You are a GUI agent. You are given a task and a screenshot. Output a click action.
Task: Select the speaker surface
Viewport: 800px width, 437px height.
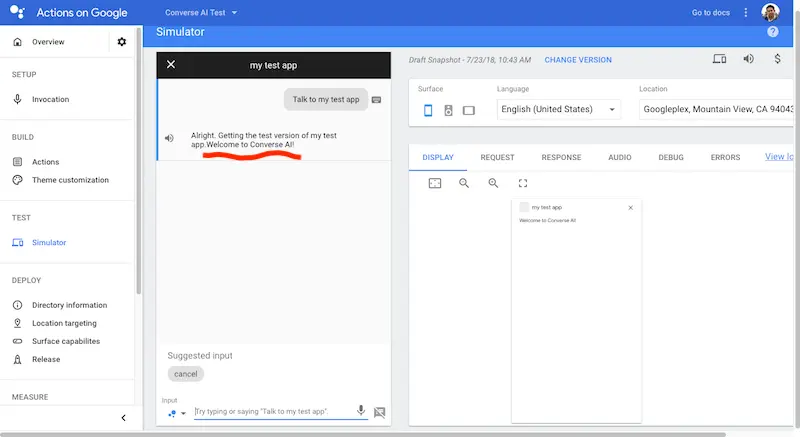[448, 110]
